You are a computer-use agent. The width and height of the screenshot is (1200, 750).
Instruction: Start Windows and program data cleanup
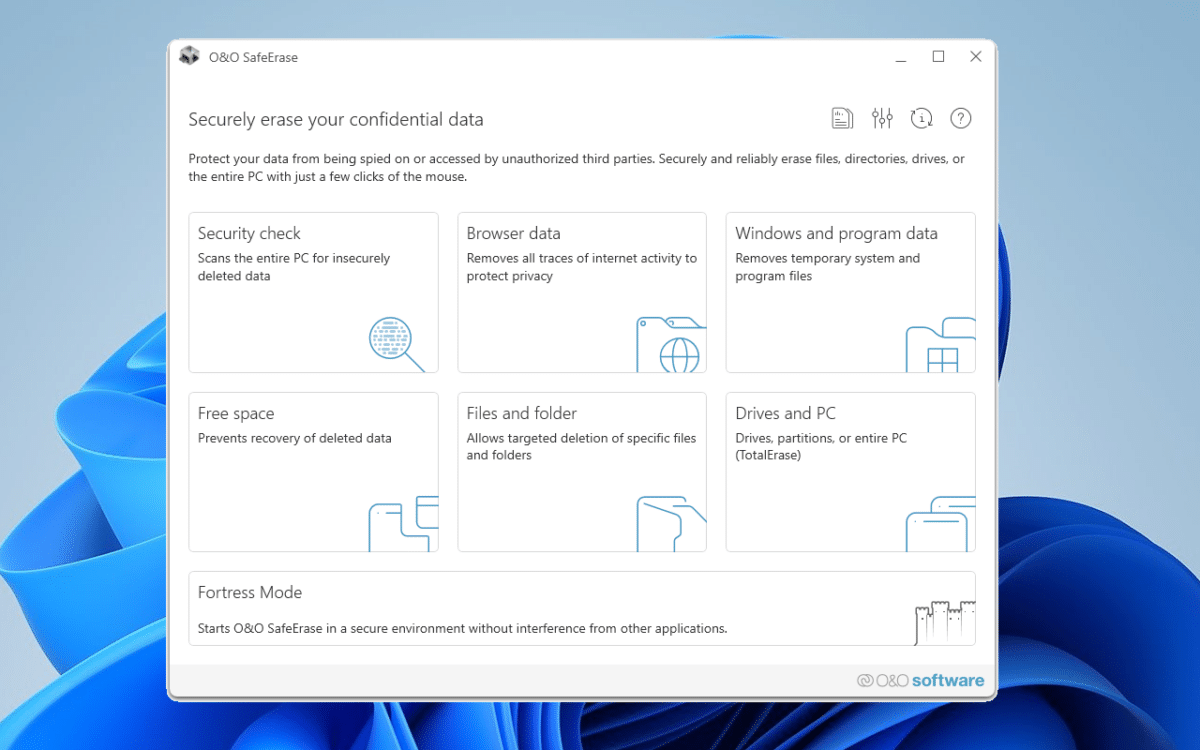pos(850,292)
